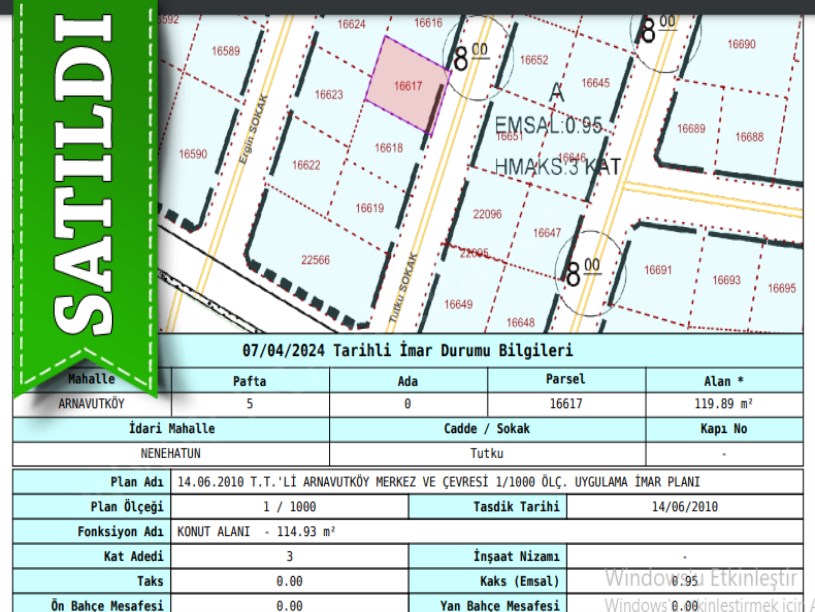Select parcel 16623 on the map

(x=329, y=95)
